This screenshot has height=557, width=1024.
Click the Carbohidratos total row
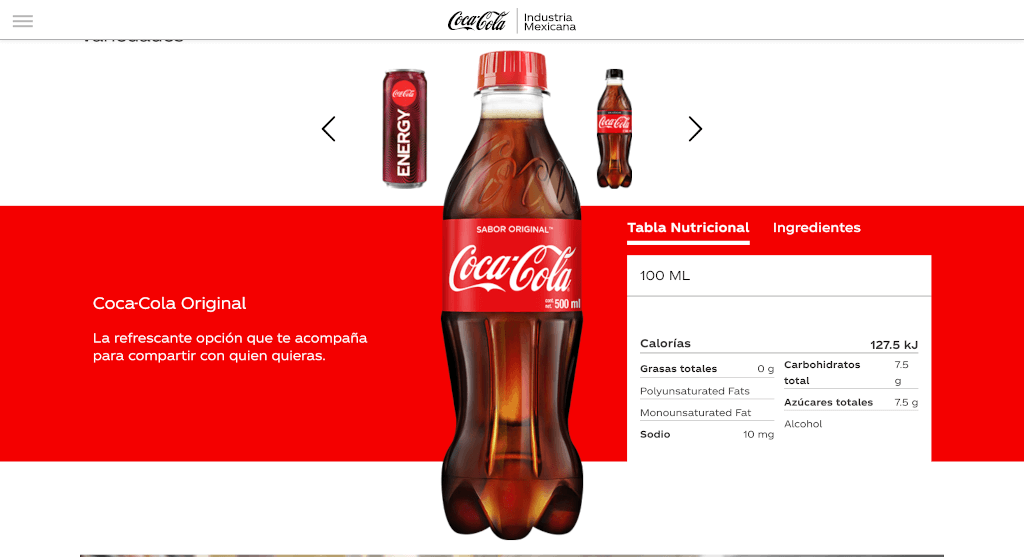851,373
